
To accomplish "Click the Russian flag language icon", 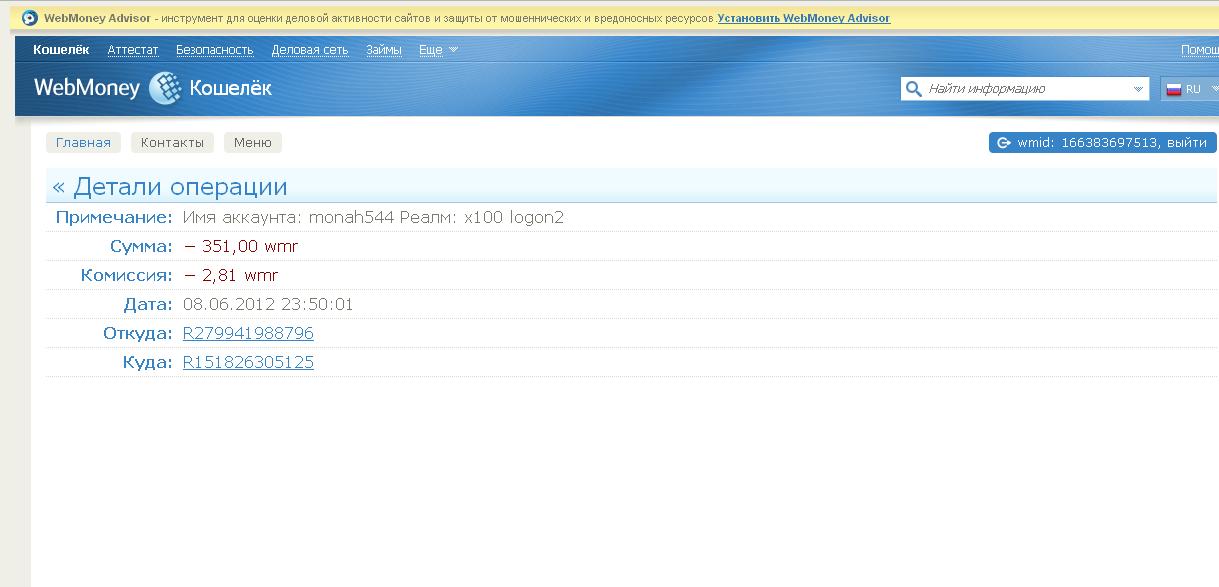I will click(1173, 89).
